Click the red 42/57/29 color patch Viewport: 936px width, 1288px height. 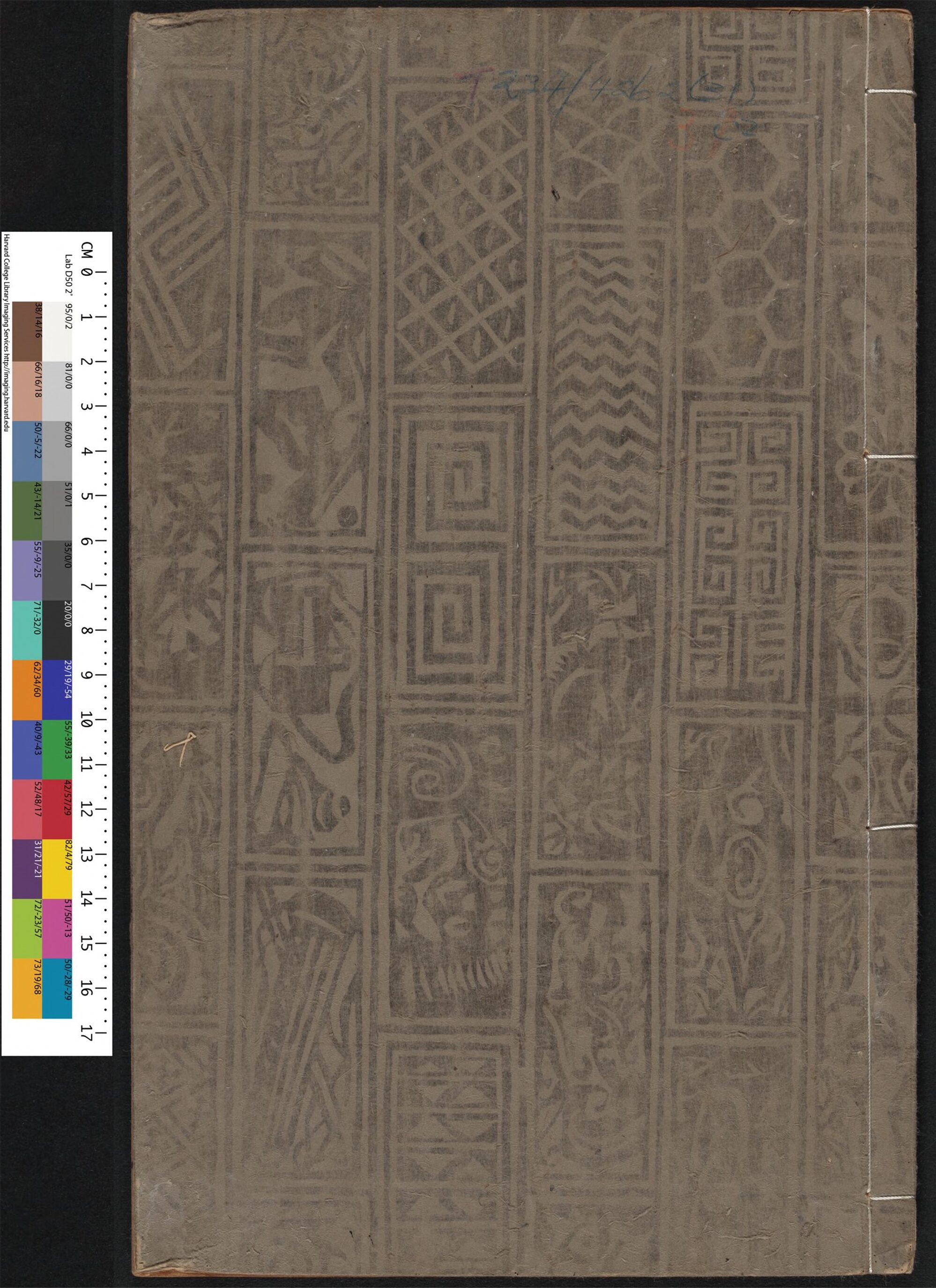tap(57, 809)
